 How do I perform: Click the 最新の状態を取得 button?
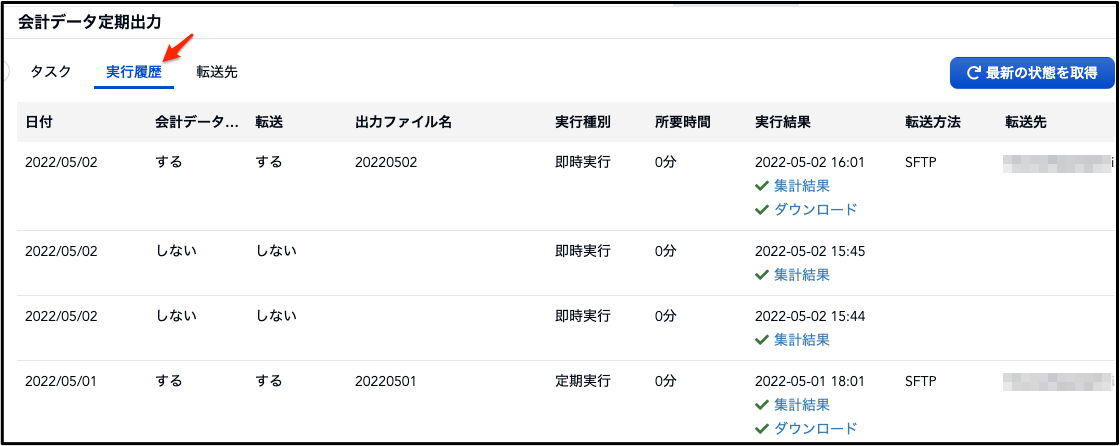[x=1031, y=73]
